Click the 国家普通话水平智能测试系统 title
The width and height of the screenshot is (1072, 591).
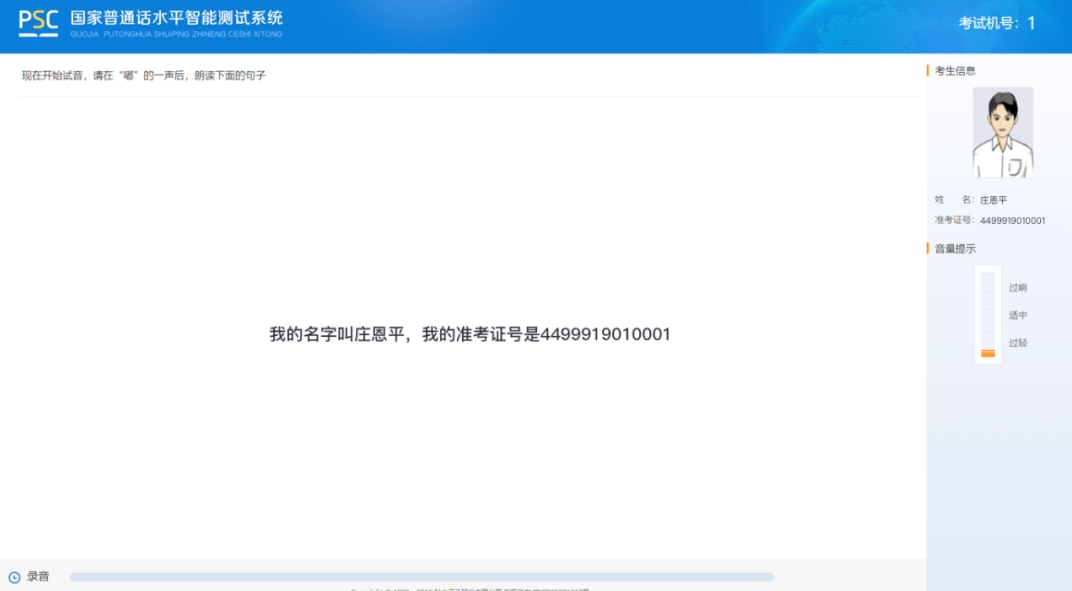[176, 18]
